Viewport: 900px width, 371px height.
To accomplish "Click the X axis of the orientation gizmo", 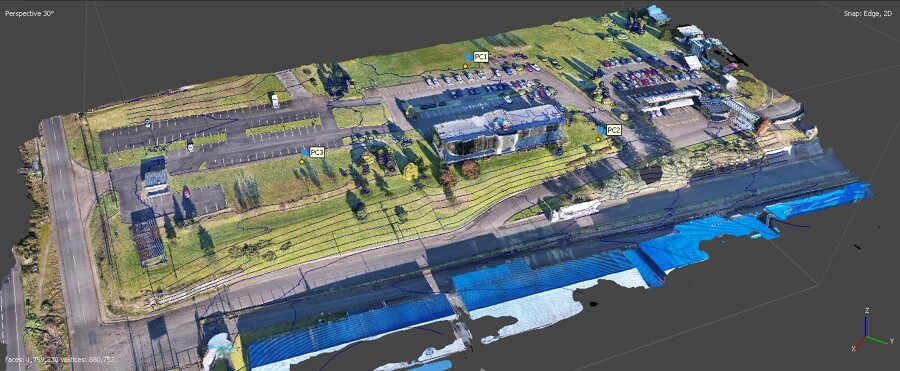I will point(858,344).
